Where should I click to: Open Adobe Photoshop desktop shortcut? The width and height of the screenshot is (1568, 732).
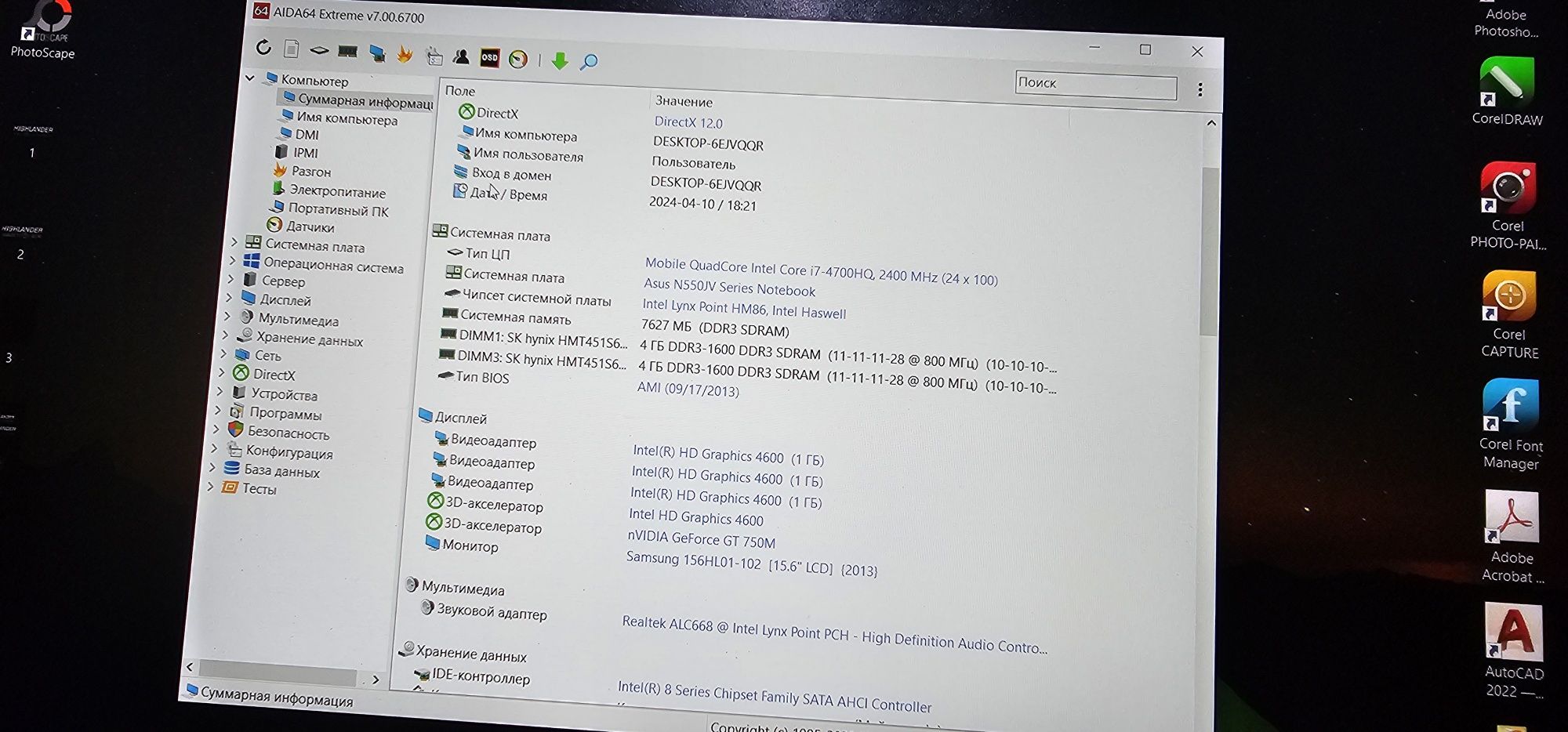(x=1506, y=20)
